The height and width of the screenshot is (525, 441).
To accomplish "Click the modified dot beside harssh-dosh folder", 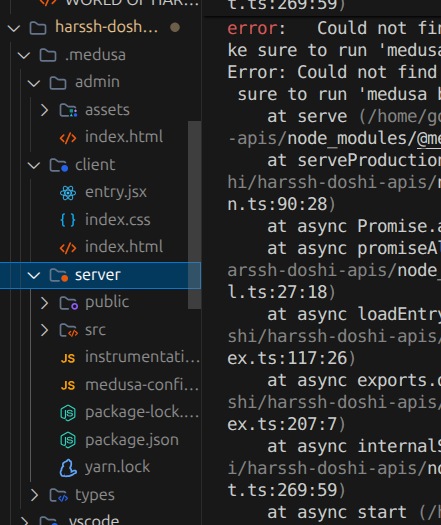I will pos(175,27).
